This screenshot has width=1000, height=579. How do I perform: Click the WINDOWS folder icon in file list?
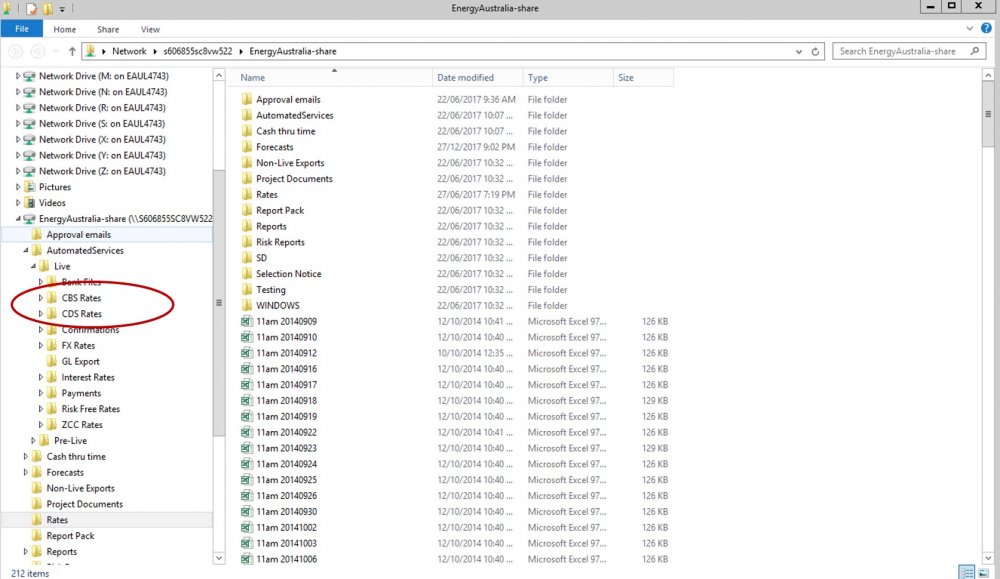(x=247, y=305)
